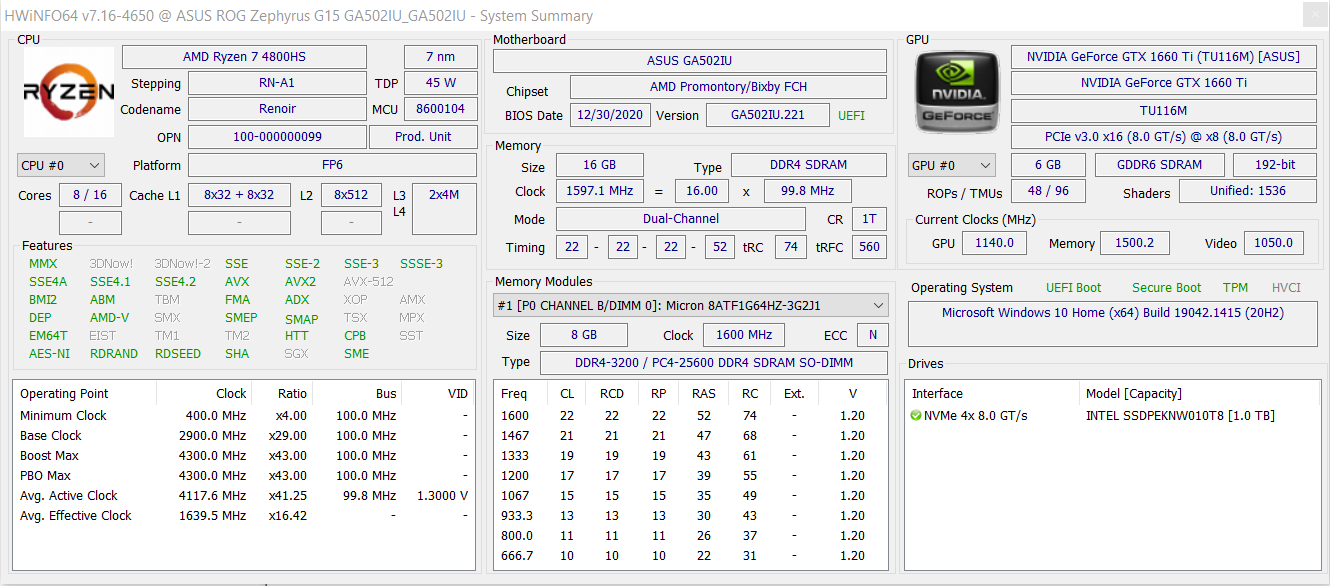
Task: Click the UEFI label next to BIOS version
Action: 851,116
